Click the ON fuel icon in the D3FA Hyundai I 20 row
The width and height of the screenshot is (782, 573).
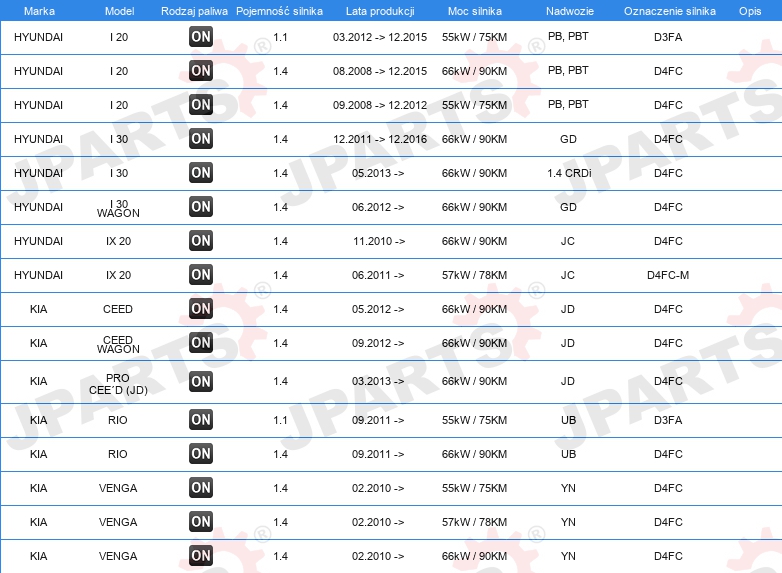pyautogui.click(x=200, y=36)
